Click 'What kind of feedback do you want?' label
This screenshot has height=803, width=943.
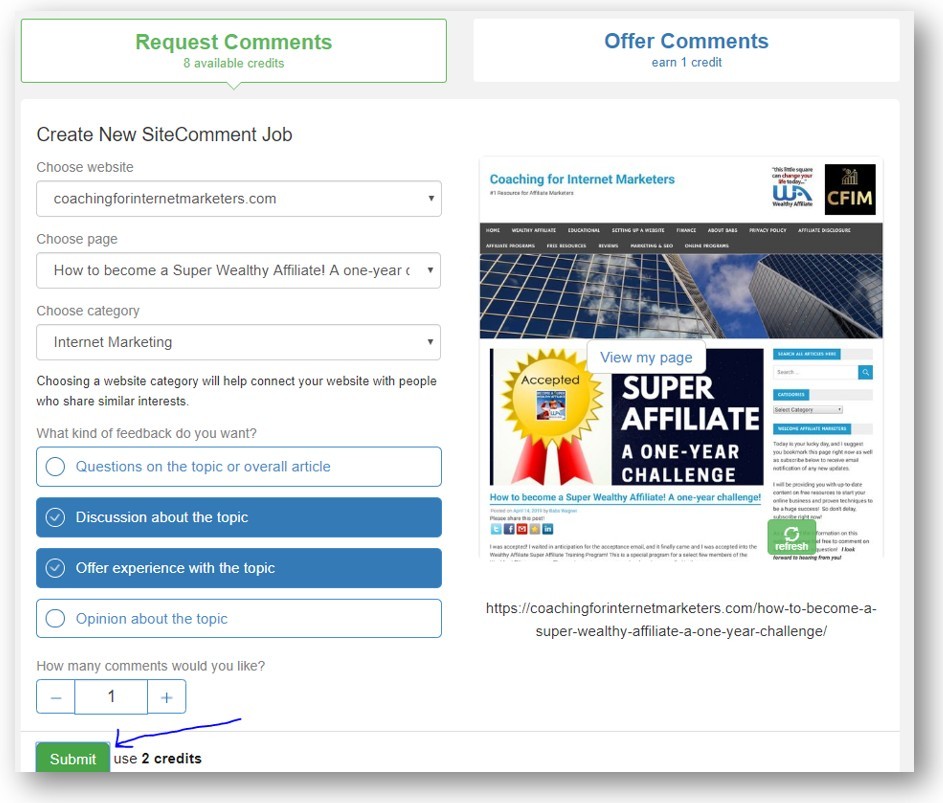click(x=146, y=434)
